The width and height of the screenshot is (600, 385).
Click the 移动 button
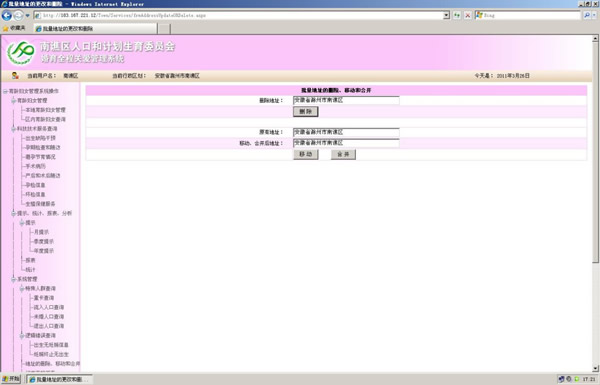(x=306, y=154)
